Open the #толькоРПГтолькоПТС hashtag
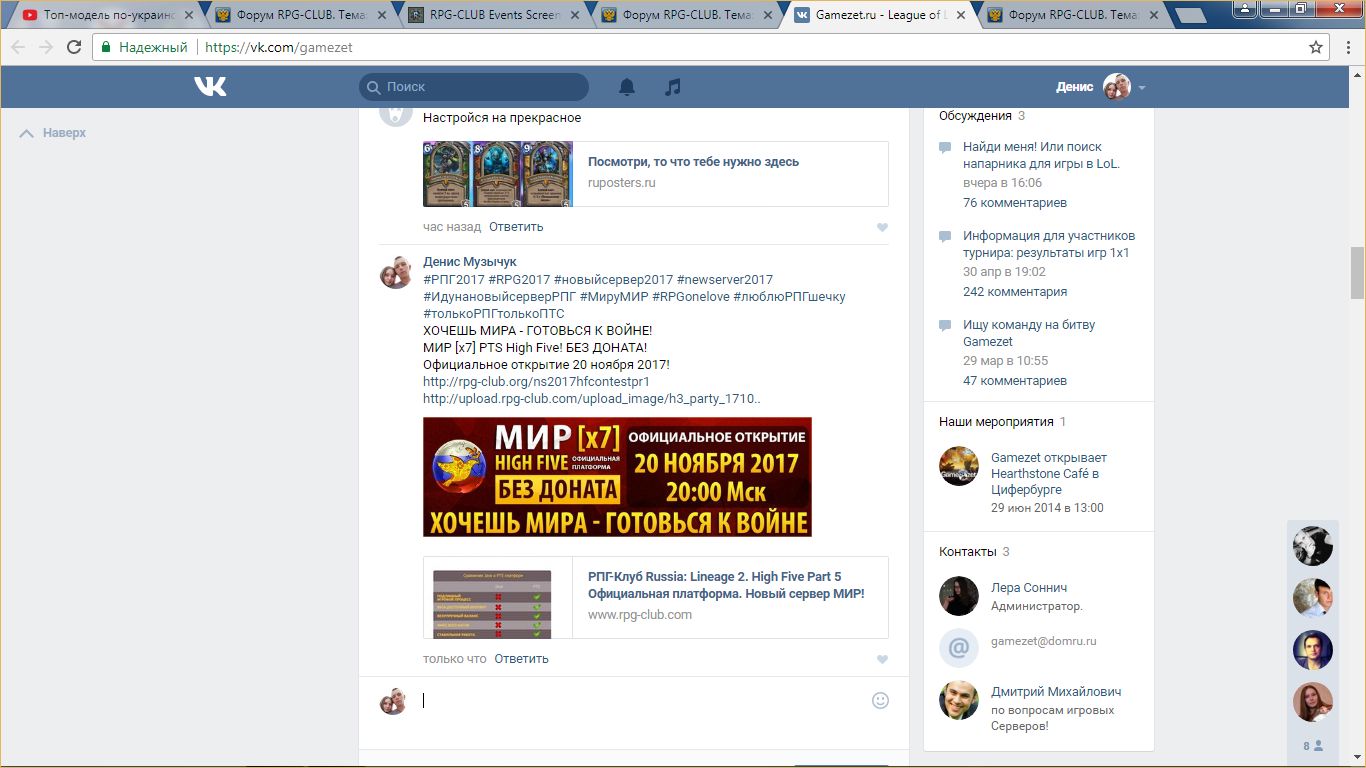1366x768 pixels. (x=494, y=314)
